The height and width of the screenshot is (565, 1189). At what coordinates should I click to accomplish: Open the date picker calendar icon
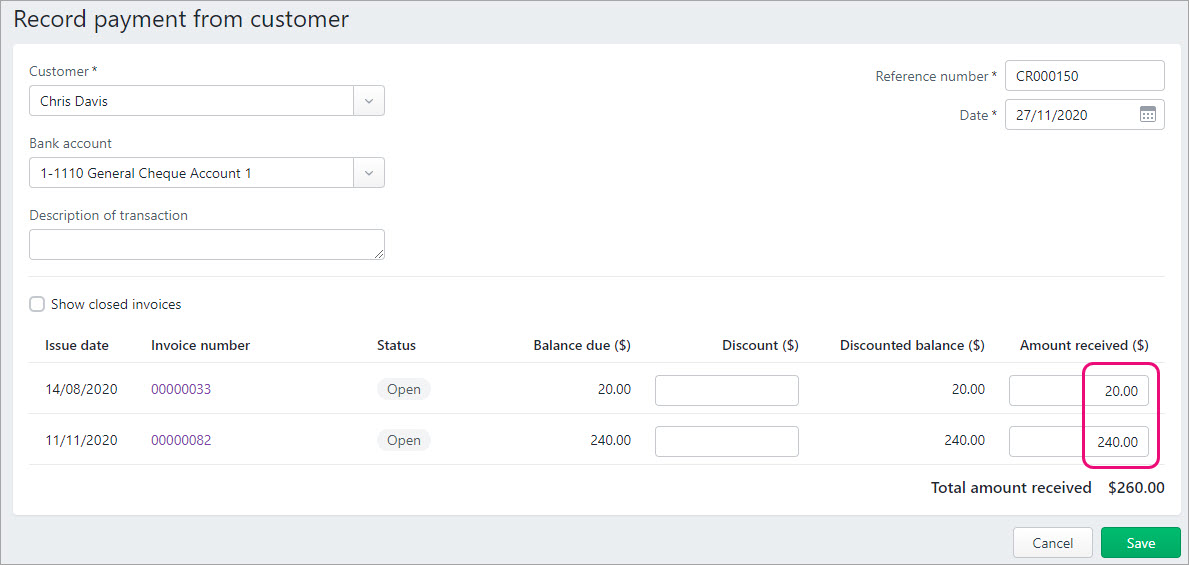[x=1147, y=115]
